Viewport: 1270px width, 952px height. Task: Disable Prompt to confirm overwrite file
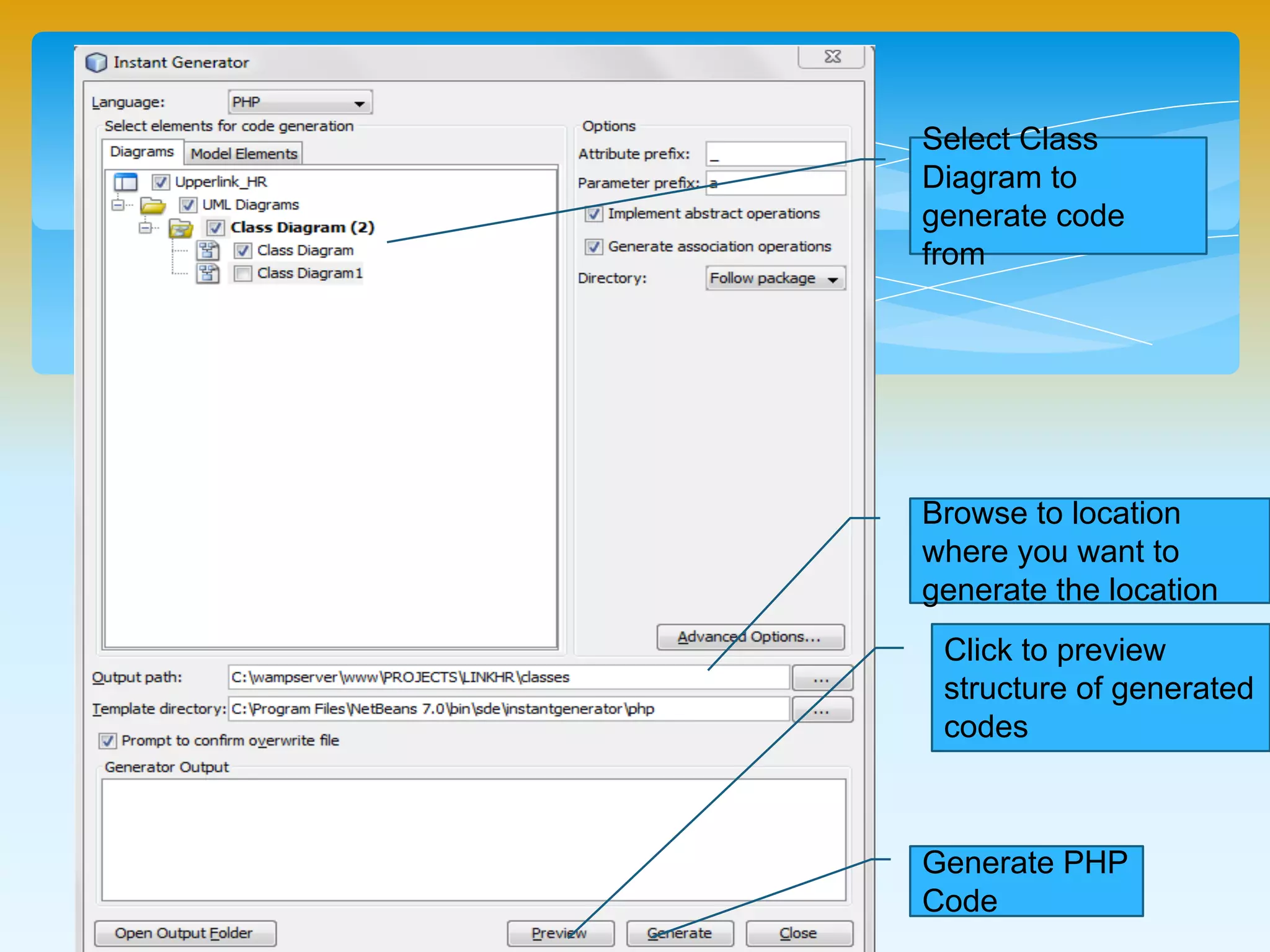click(x=107, y=741)
